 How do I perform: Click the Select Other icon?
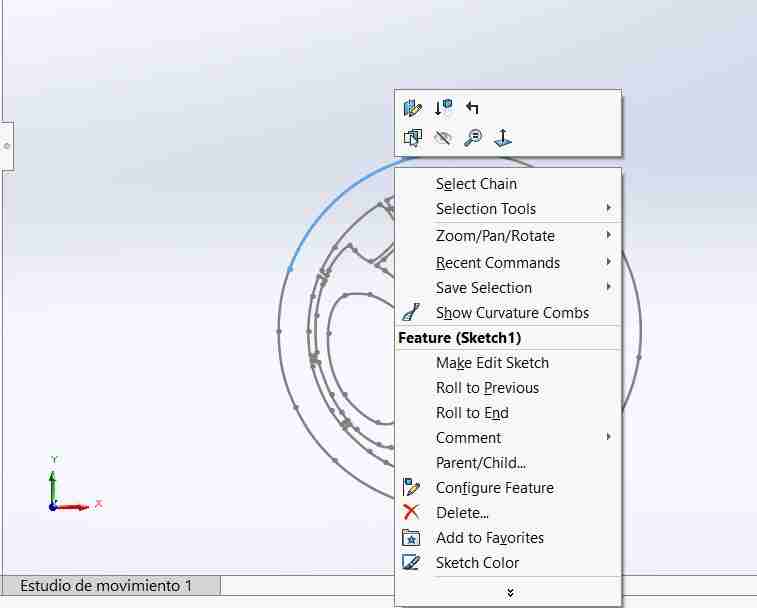(x=412, y=138)
